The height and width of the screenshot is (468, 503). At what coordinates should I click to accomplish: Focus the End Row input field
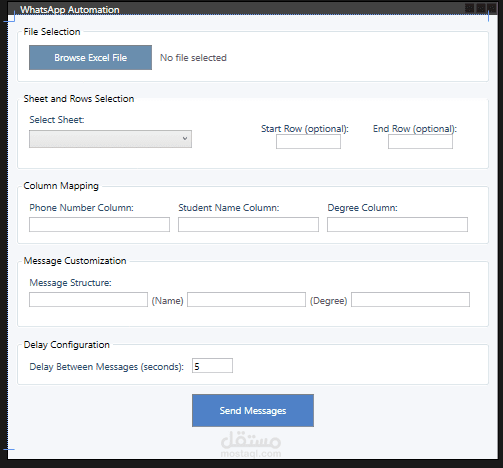coord(420,142)
